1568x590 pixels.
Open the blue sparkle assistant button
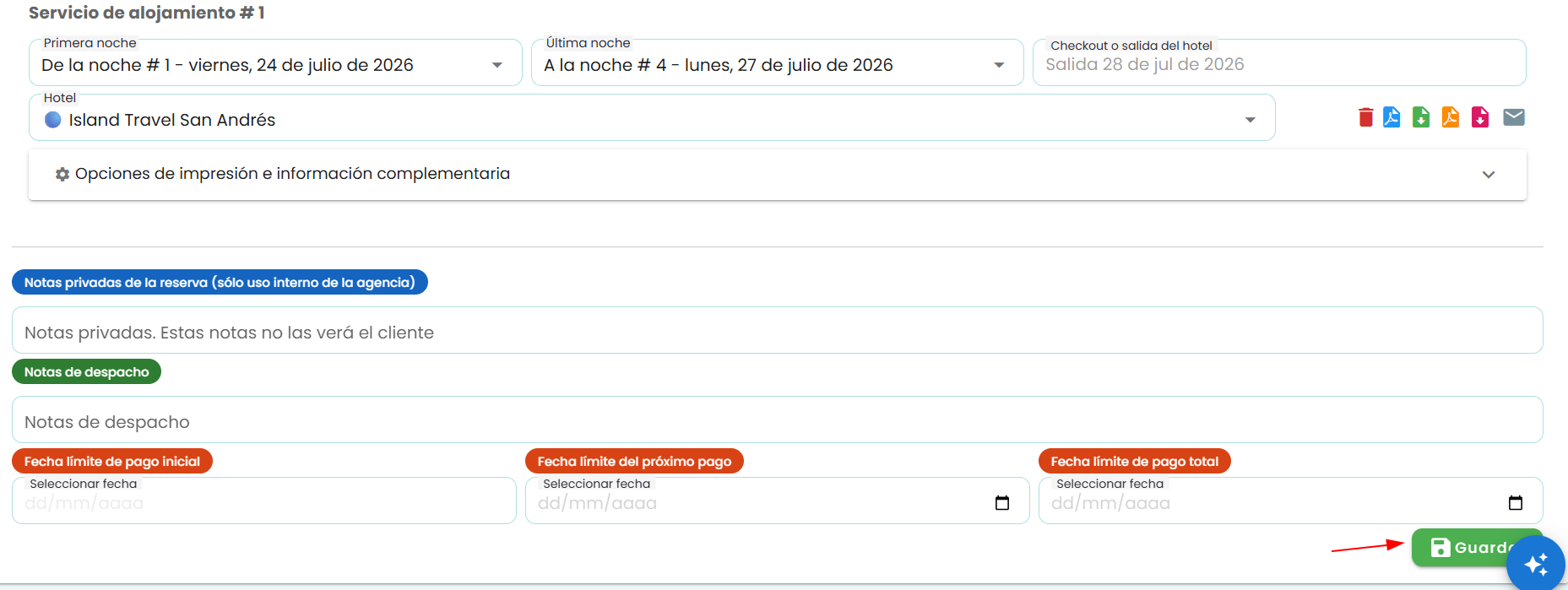click(1536, 563)
